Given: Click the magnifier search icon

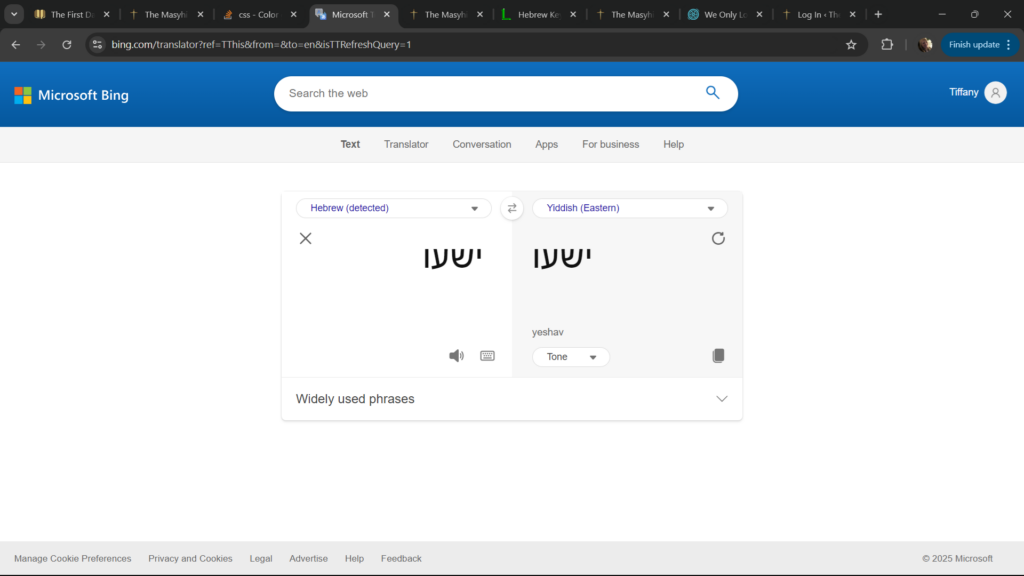Looking at the screenshot, I should [x=712, y=93].
